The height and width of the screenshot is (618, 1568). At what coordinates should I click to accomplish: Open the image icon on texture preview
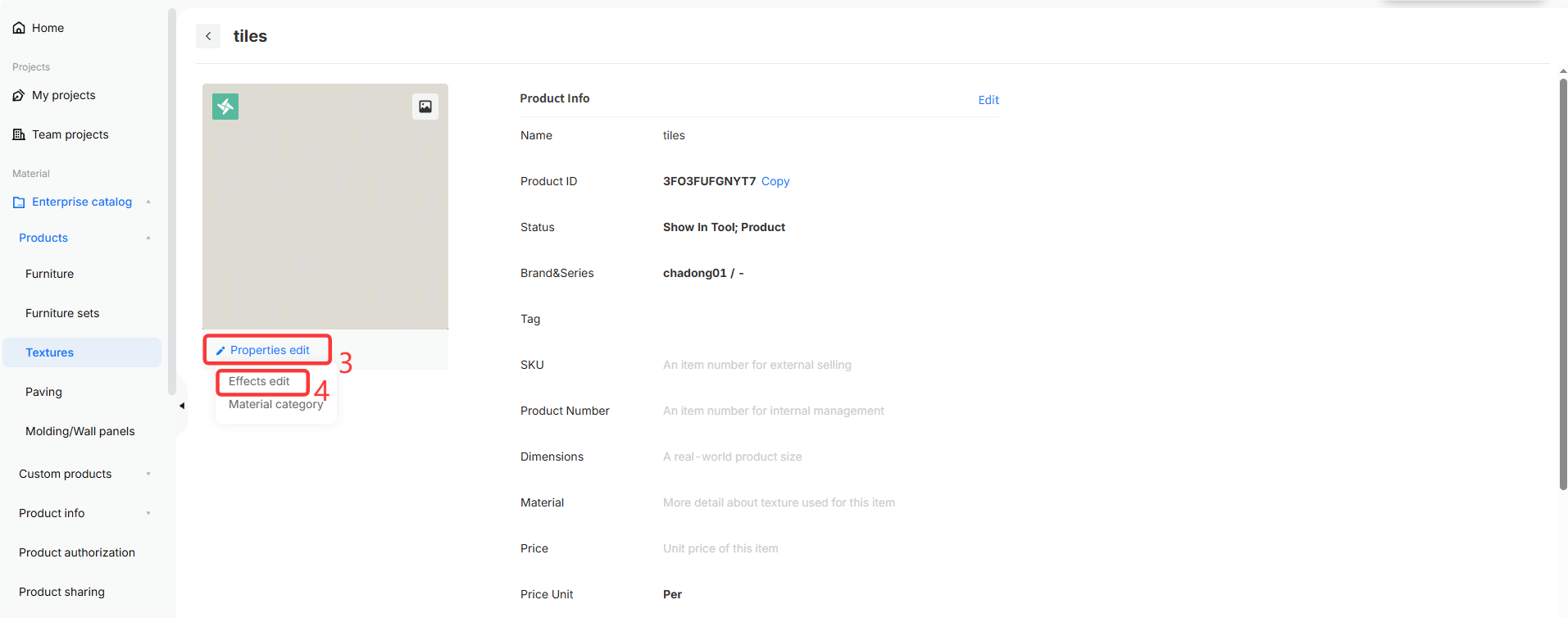425,107
